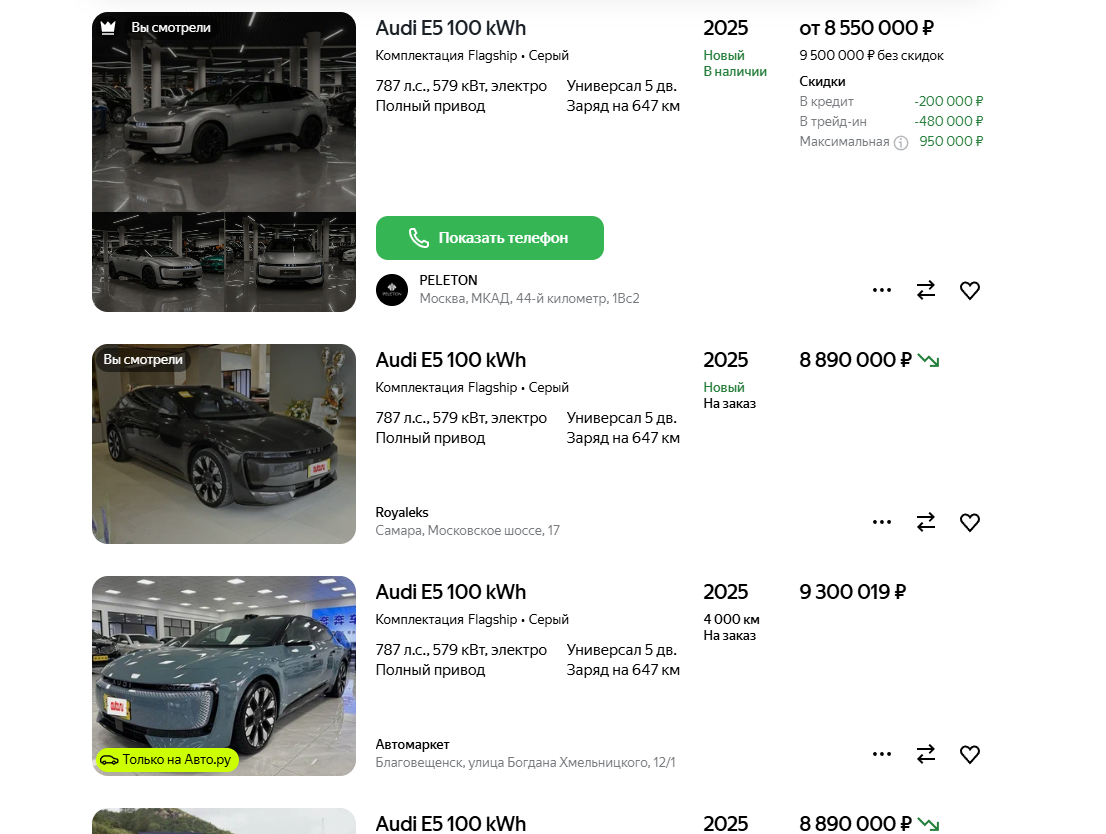Open more options for Автомаркет listing
The height and width of the screenshot is (834, 1106).
(882, 754)
